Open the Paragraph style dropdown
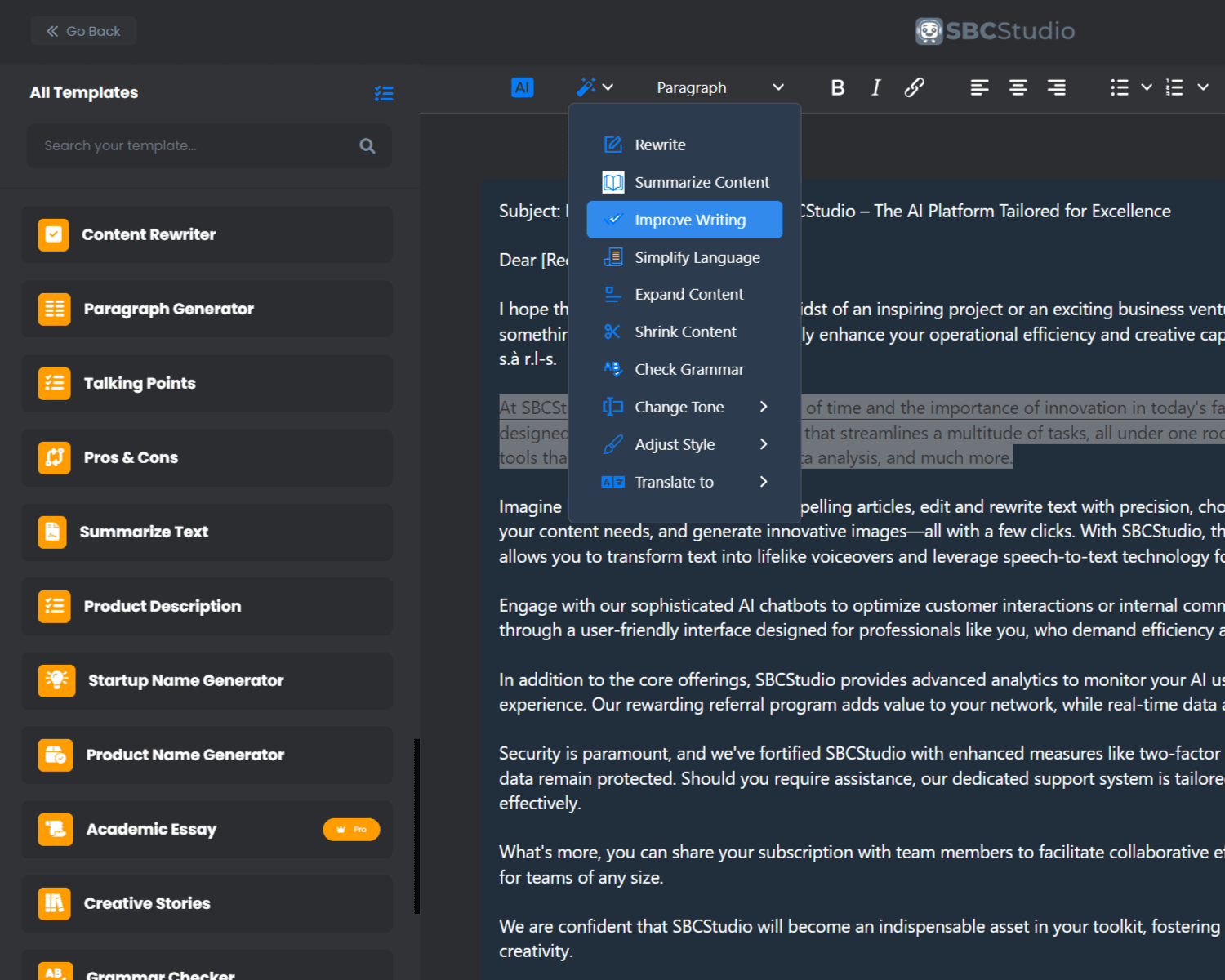Screen dimensions: 1225x980 coord(720,87)
